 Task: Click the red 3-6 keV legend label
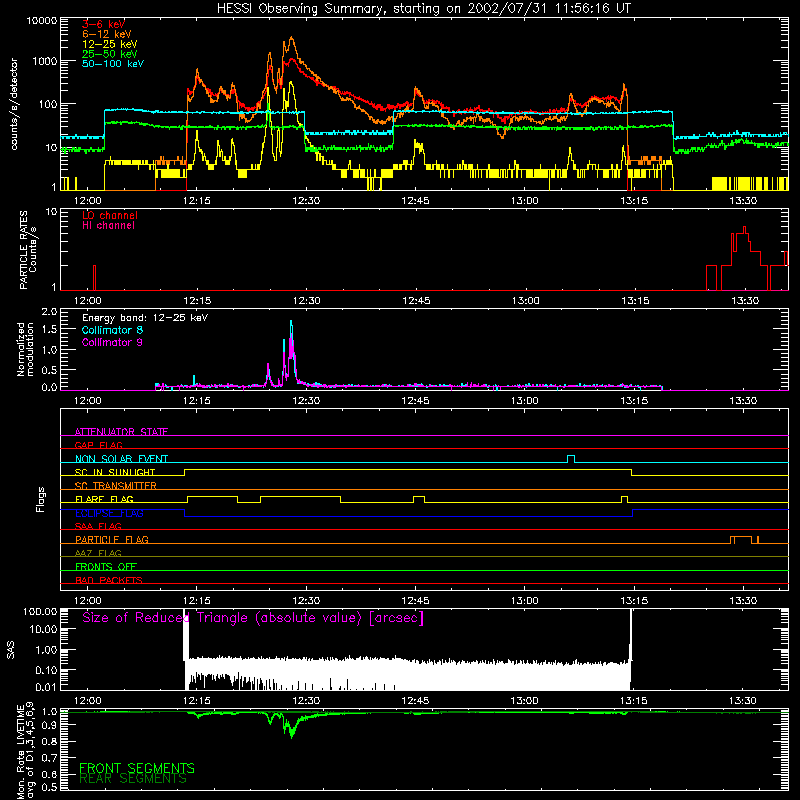click(104, 24)
